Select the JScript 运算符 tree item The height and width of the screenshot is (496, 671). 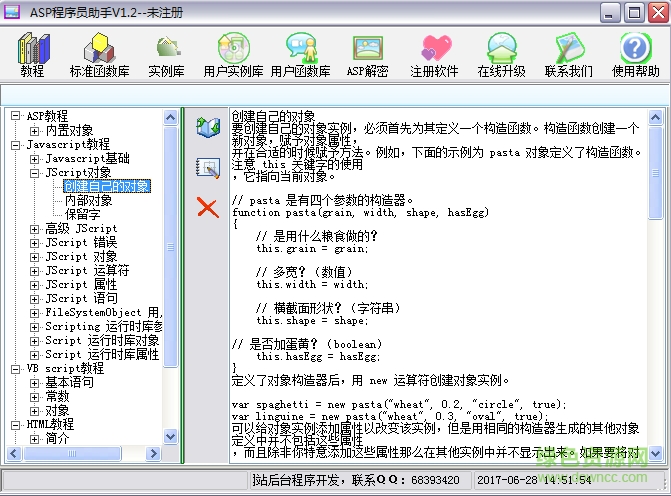coord(87,270)
